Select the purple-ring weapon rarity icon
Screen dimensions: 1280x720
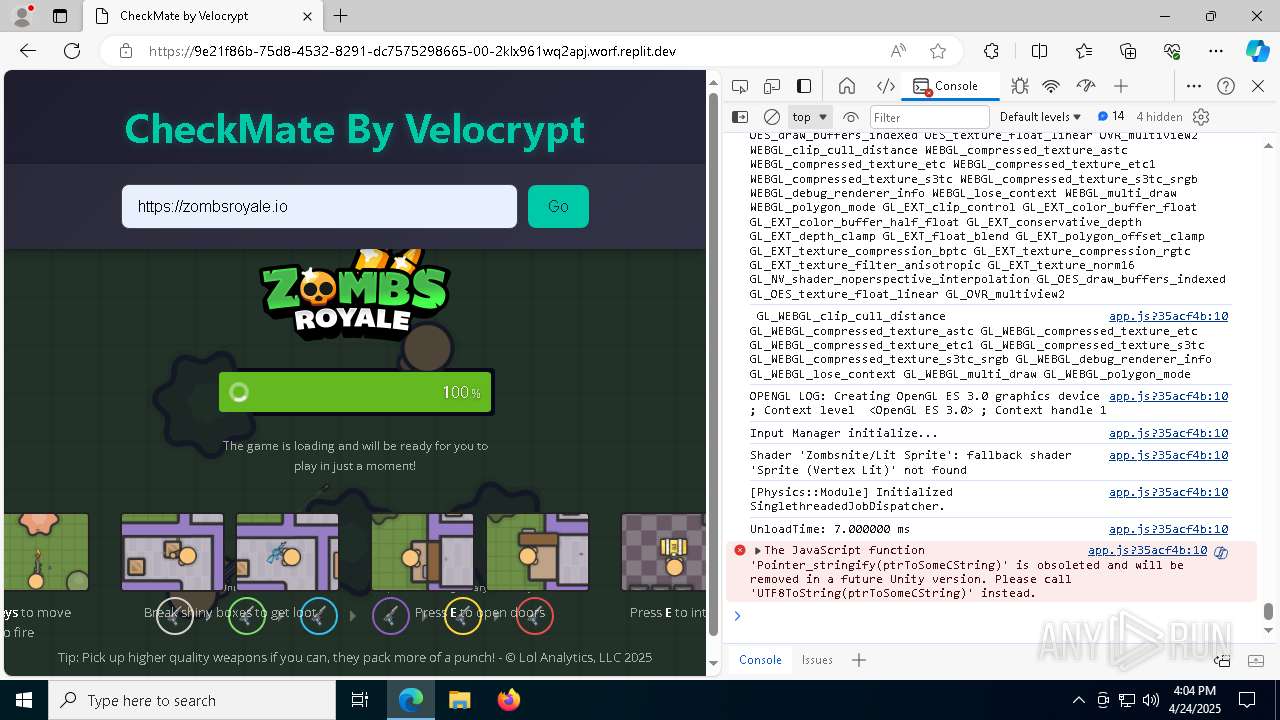tap(391, 616)
